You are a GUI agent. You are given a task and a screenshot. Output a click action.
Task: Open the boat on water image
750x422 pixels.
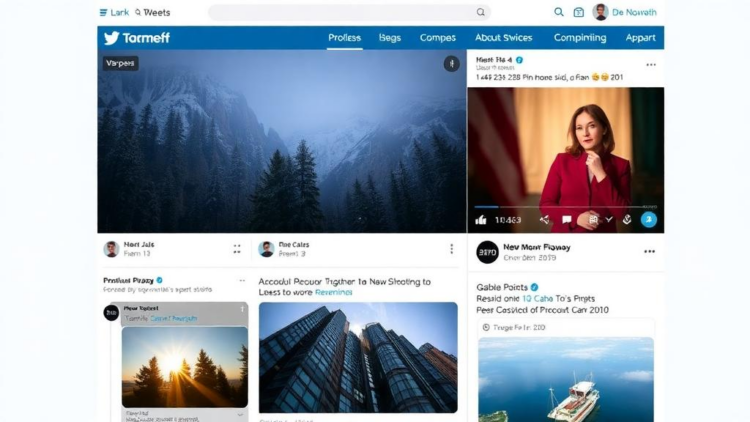566,379
